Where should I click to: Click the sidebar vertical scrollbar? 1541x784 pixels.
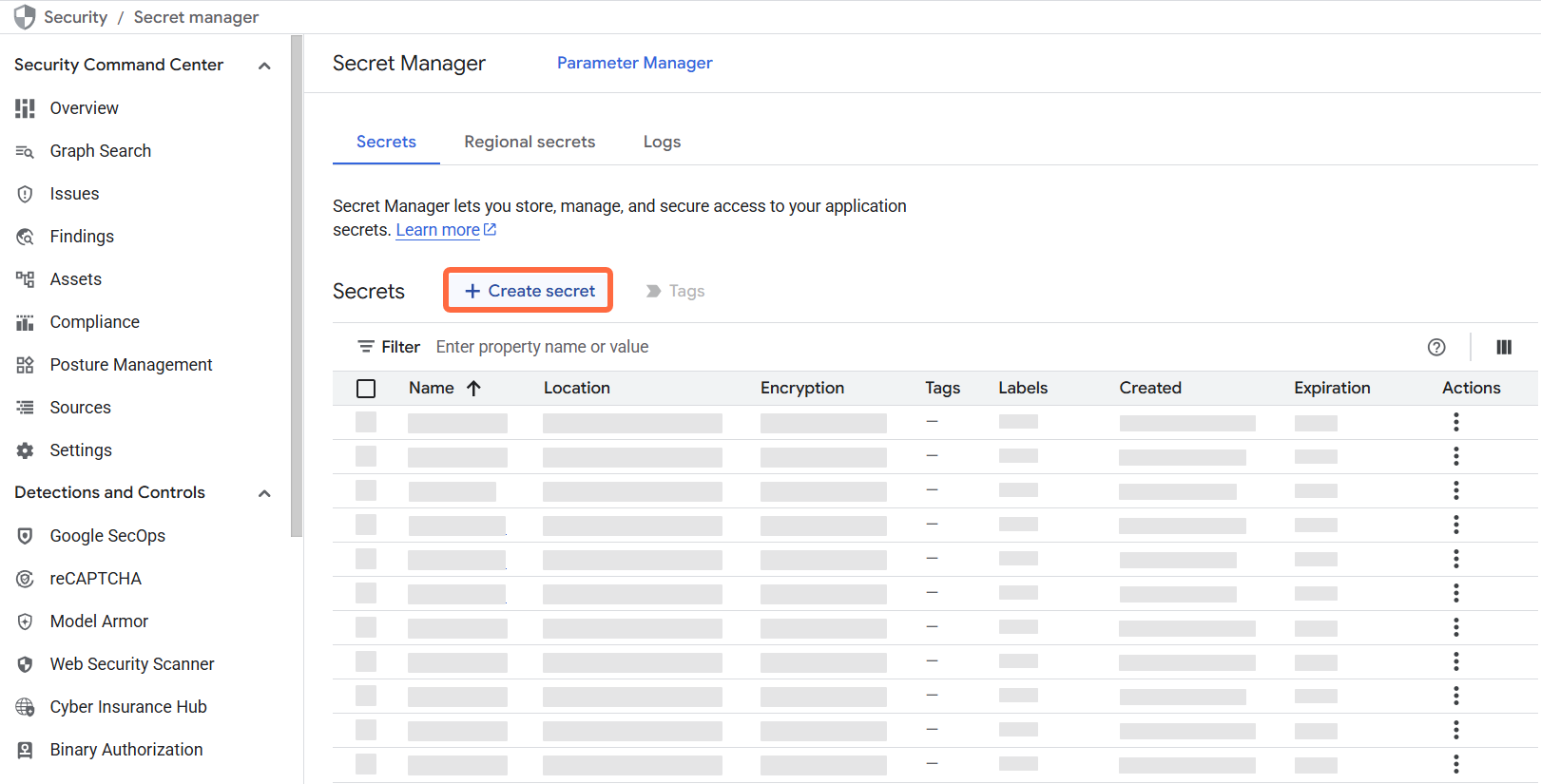pos(297,285)
